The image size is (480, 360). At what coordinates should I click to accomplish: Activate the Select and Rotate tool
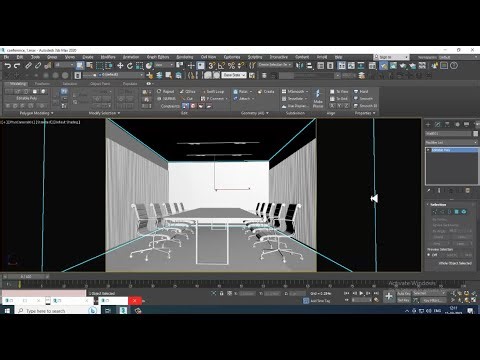click(x=130, y=66)
